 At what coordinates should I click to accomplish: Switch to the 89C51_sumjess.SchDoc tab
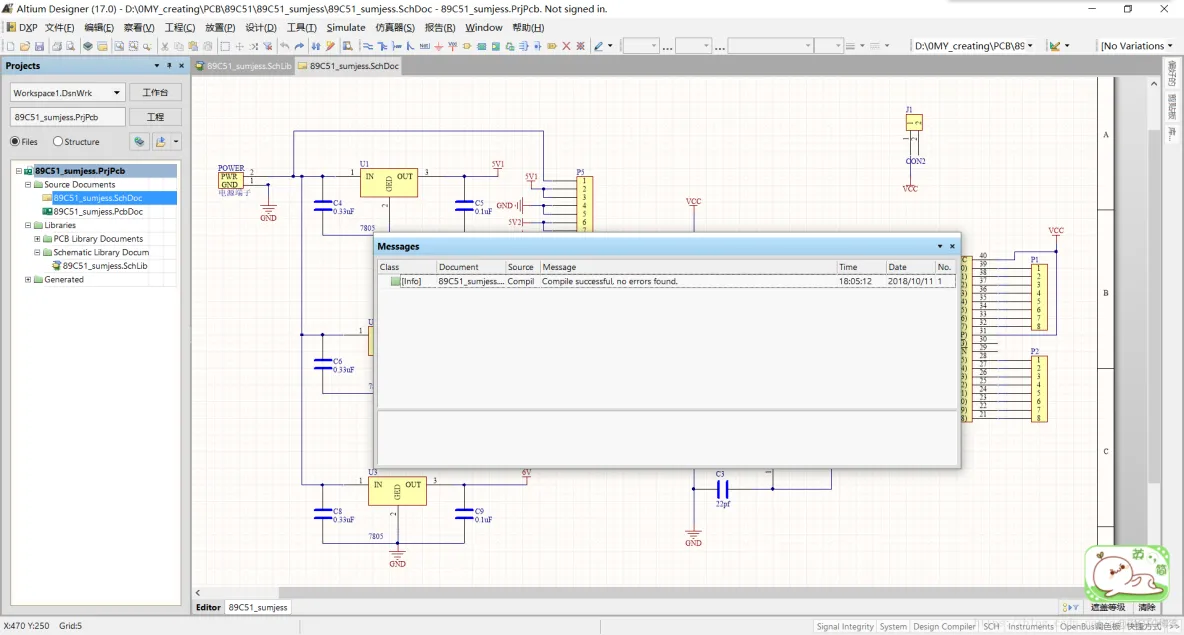[x=348, y=66]
